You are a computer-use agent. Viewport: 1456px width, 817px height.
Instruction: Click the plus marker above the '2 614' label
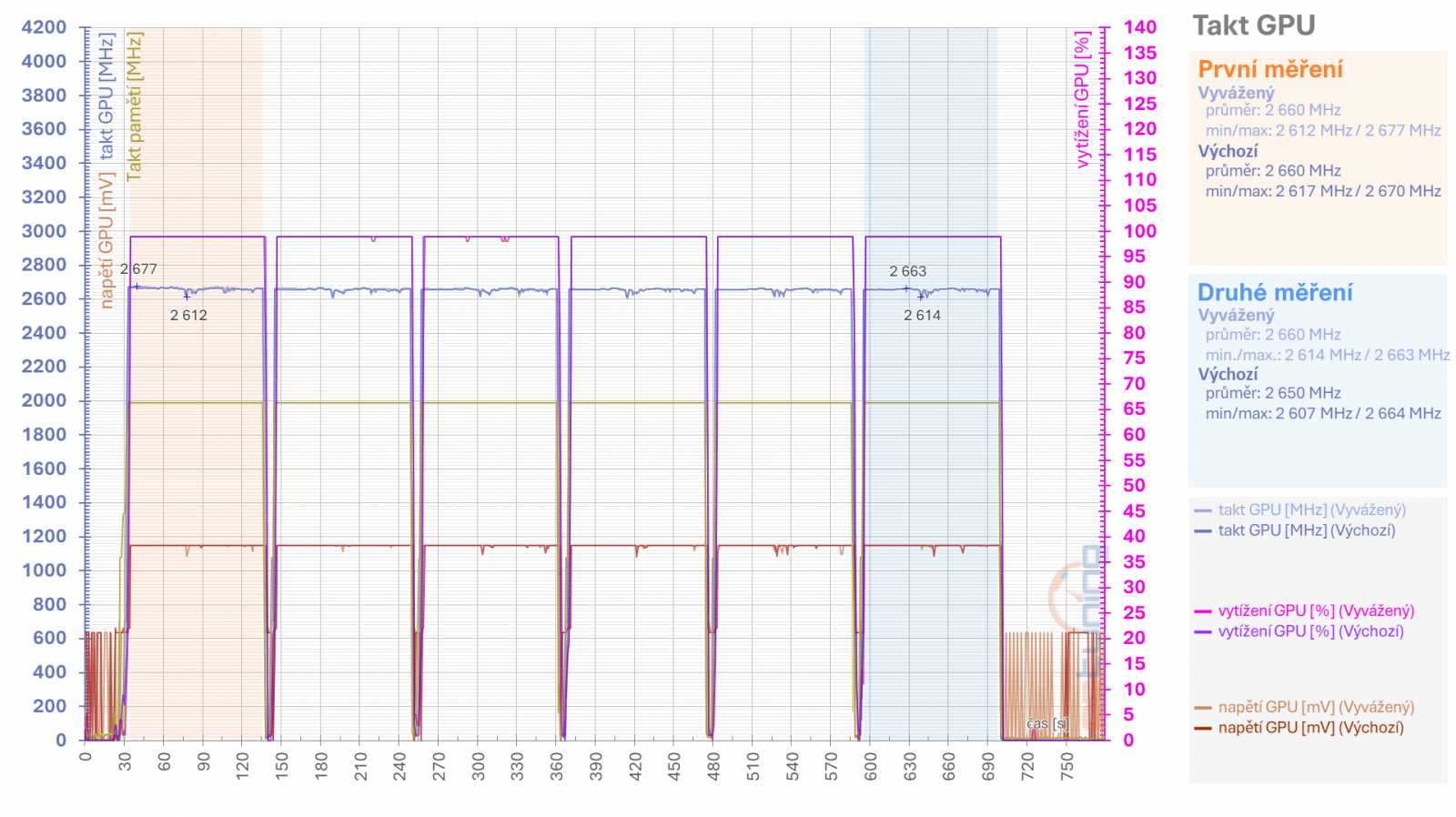click(x=921, y=296)
